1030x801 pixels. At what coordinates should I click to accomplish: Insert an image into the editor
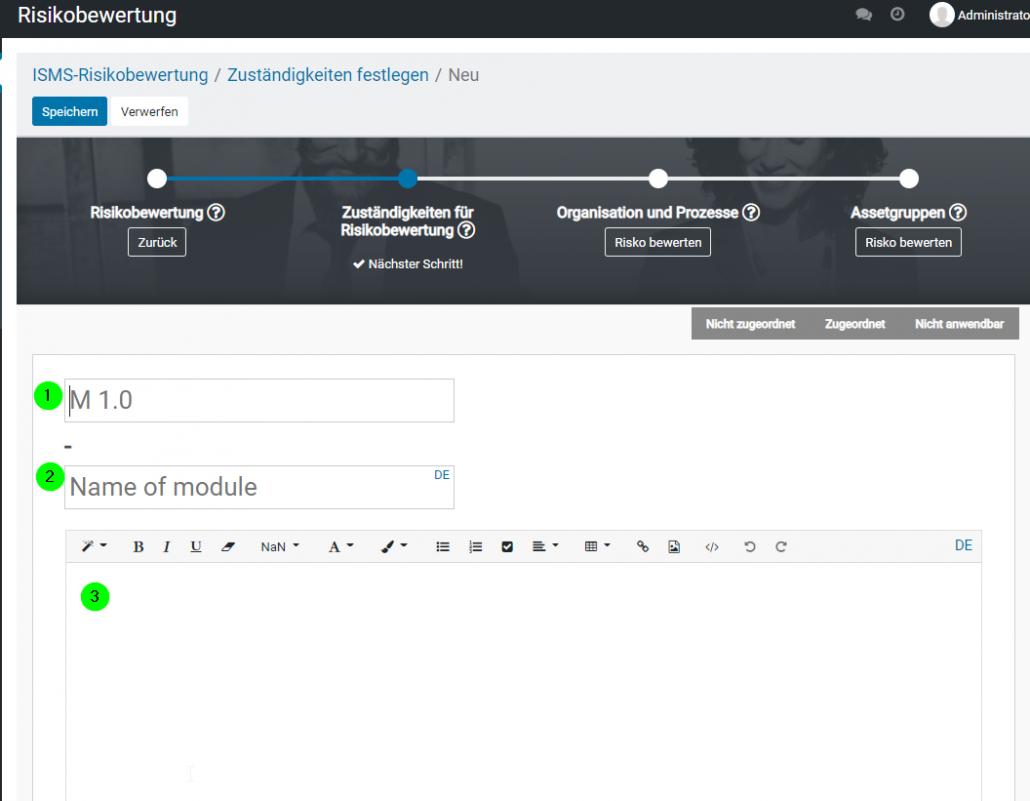(x=674, y=547)
